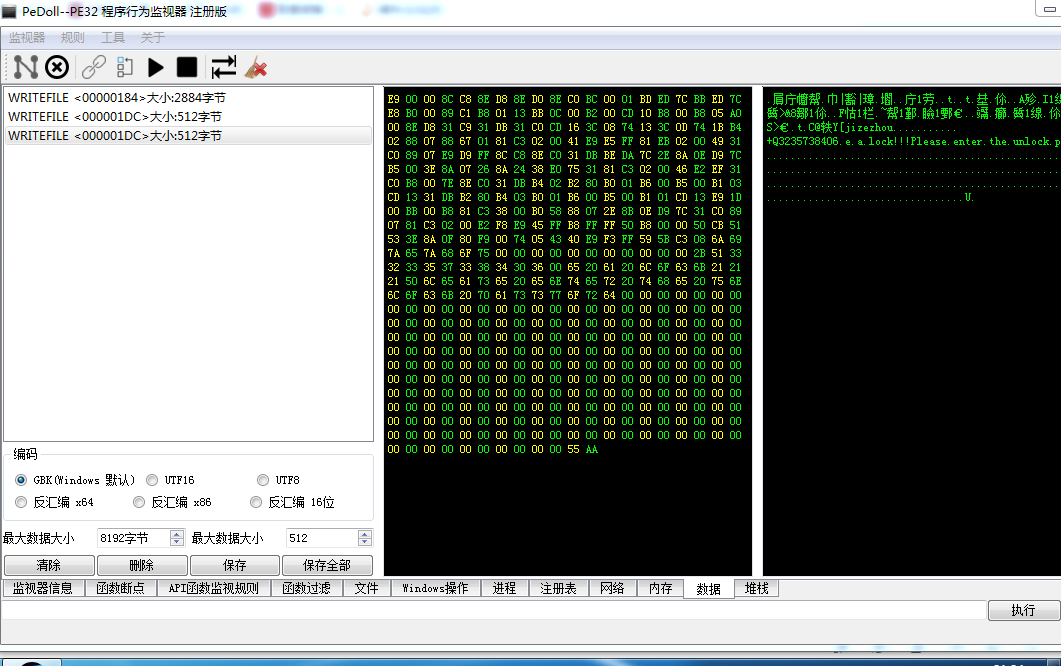The image size is (1061, 666).
Task: Click the PeDoll title bar app icon
Action: [9, 12]
